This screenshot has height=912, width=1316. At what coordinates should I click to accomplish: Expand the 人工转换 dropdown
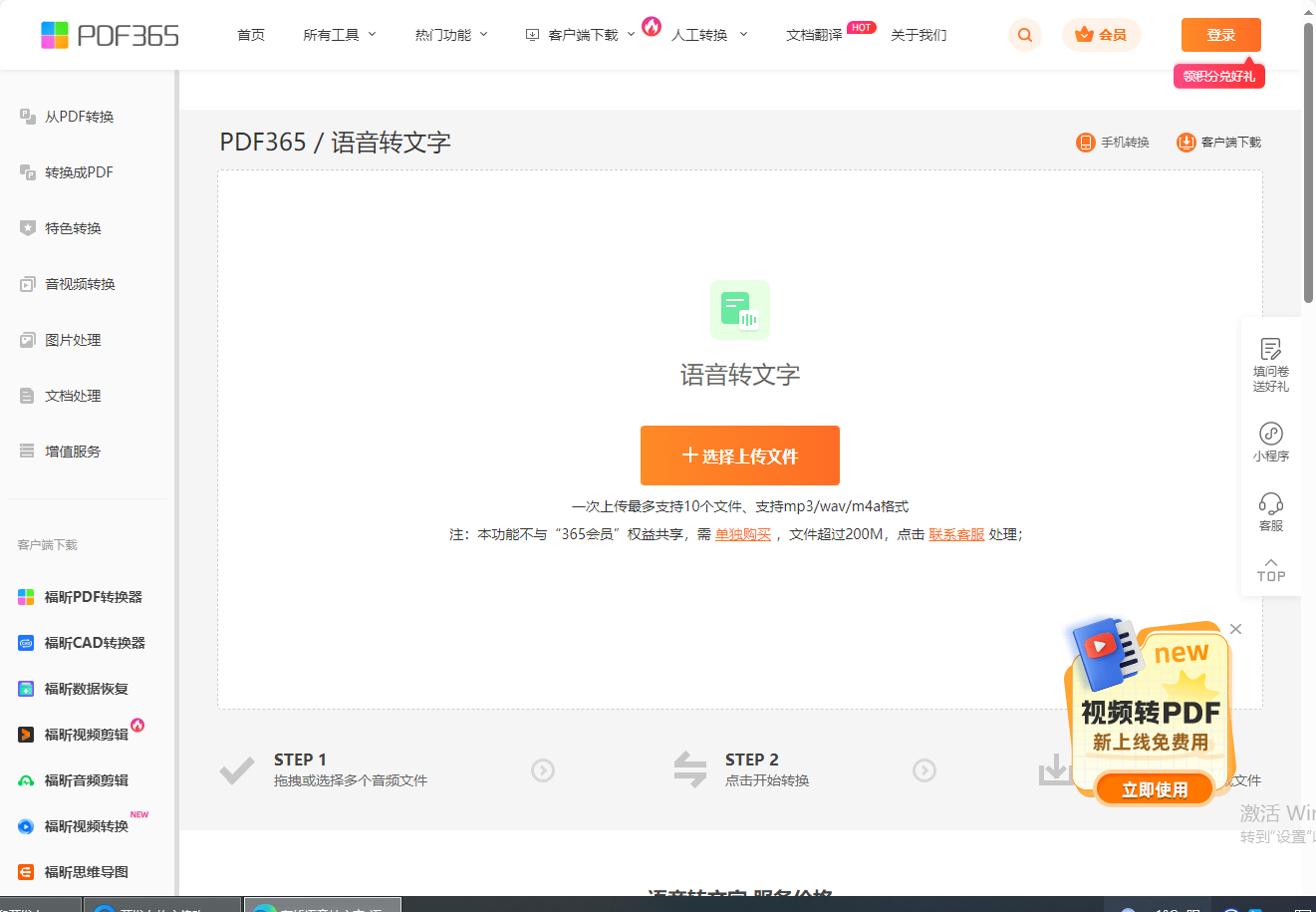[x=708, y=35]
